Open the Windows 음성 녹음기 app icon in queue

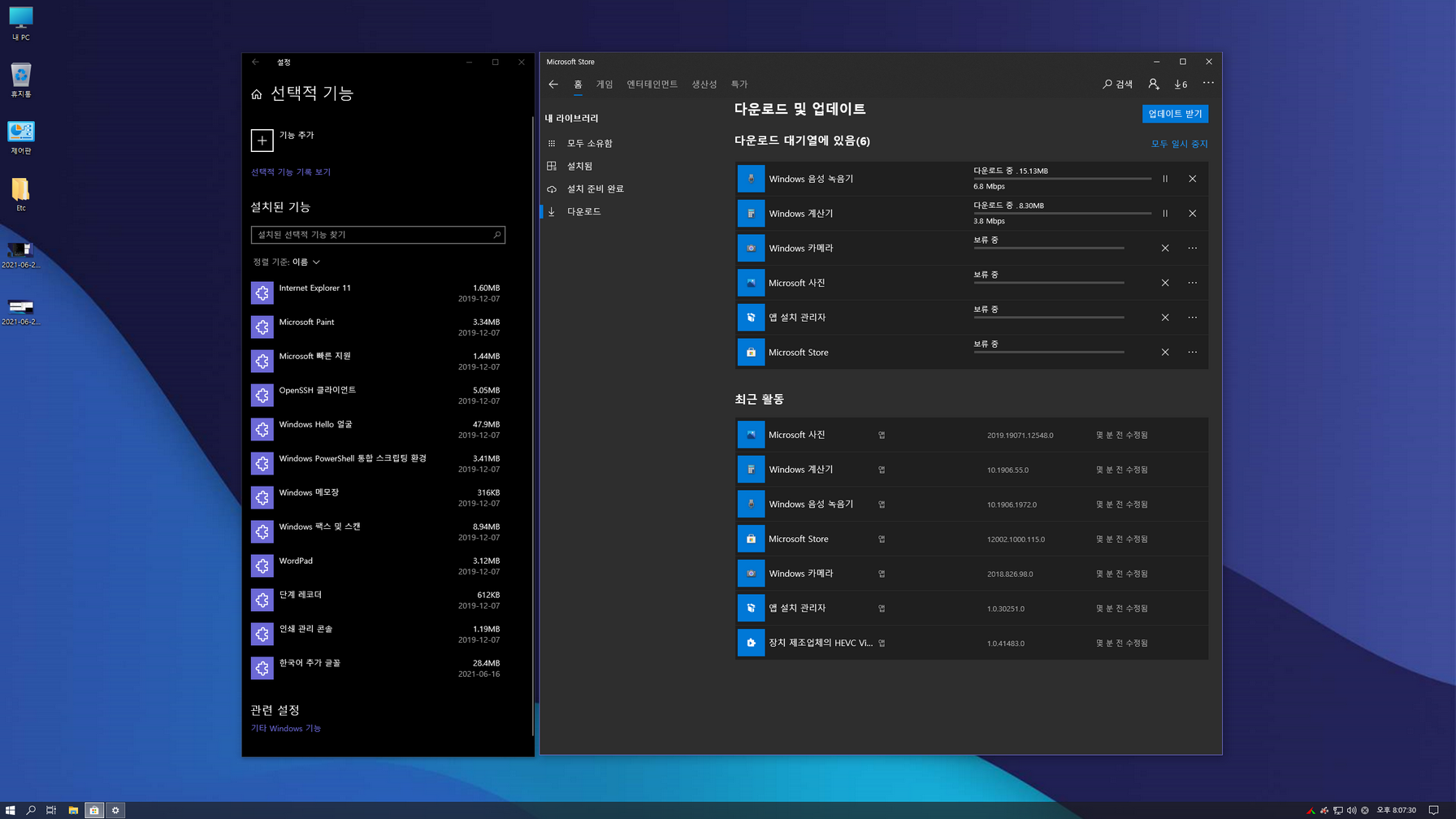(751, 179)
